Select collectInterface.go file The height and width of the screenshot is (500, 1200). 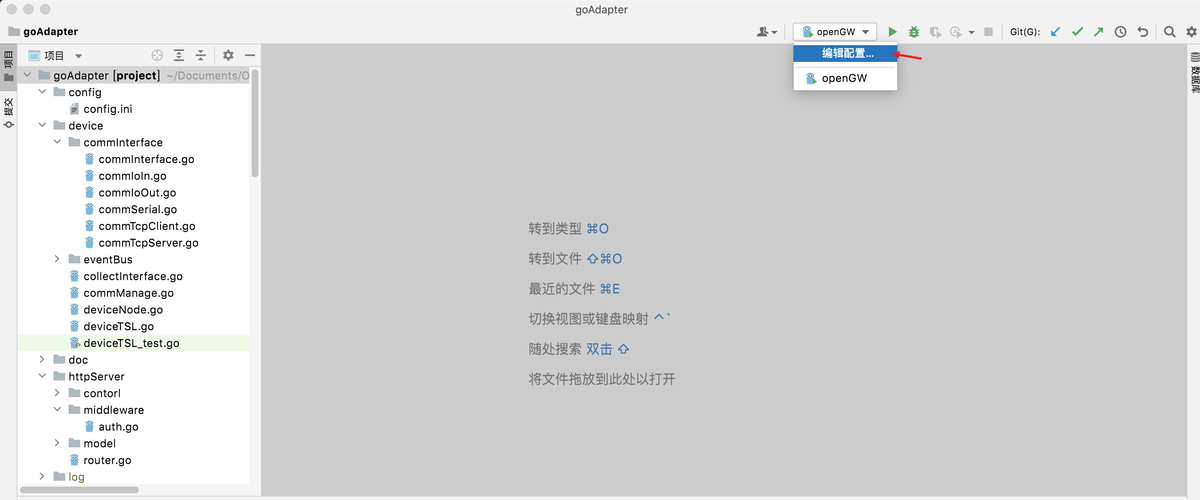[x=125, y=276]
